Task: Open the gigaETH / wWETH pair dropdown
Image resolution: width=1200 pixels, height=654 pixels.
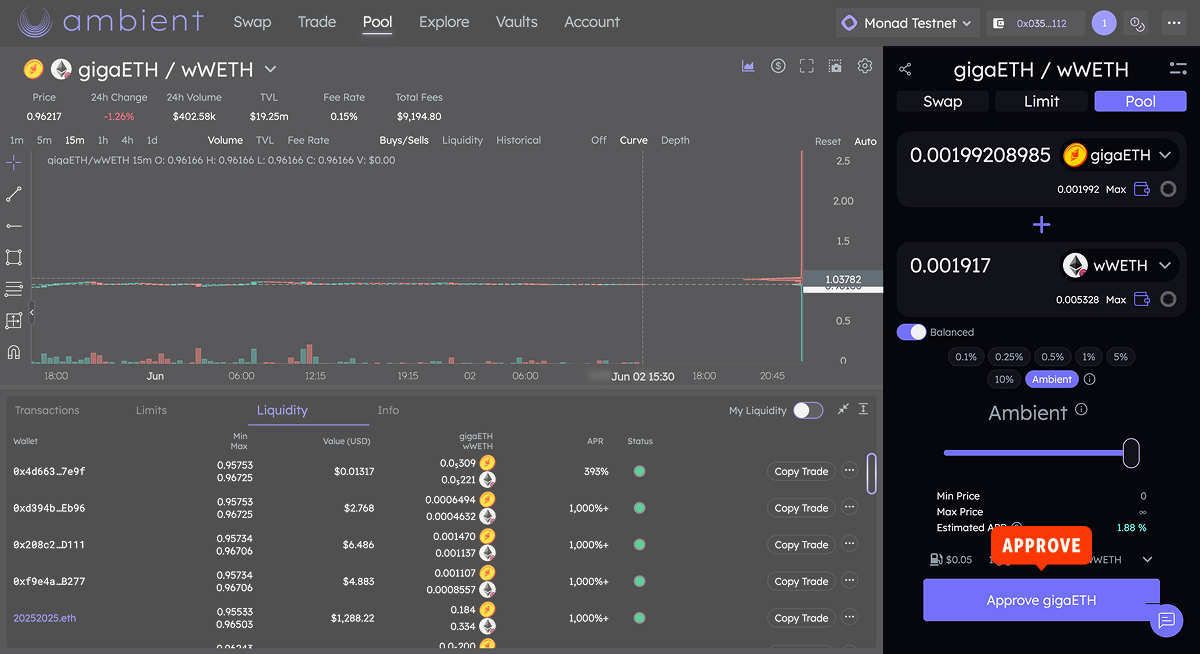Action: [x=271, y=69]
